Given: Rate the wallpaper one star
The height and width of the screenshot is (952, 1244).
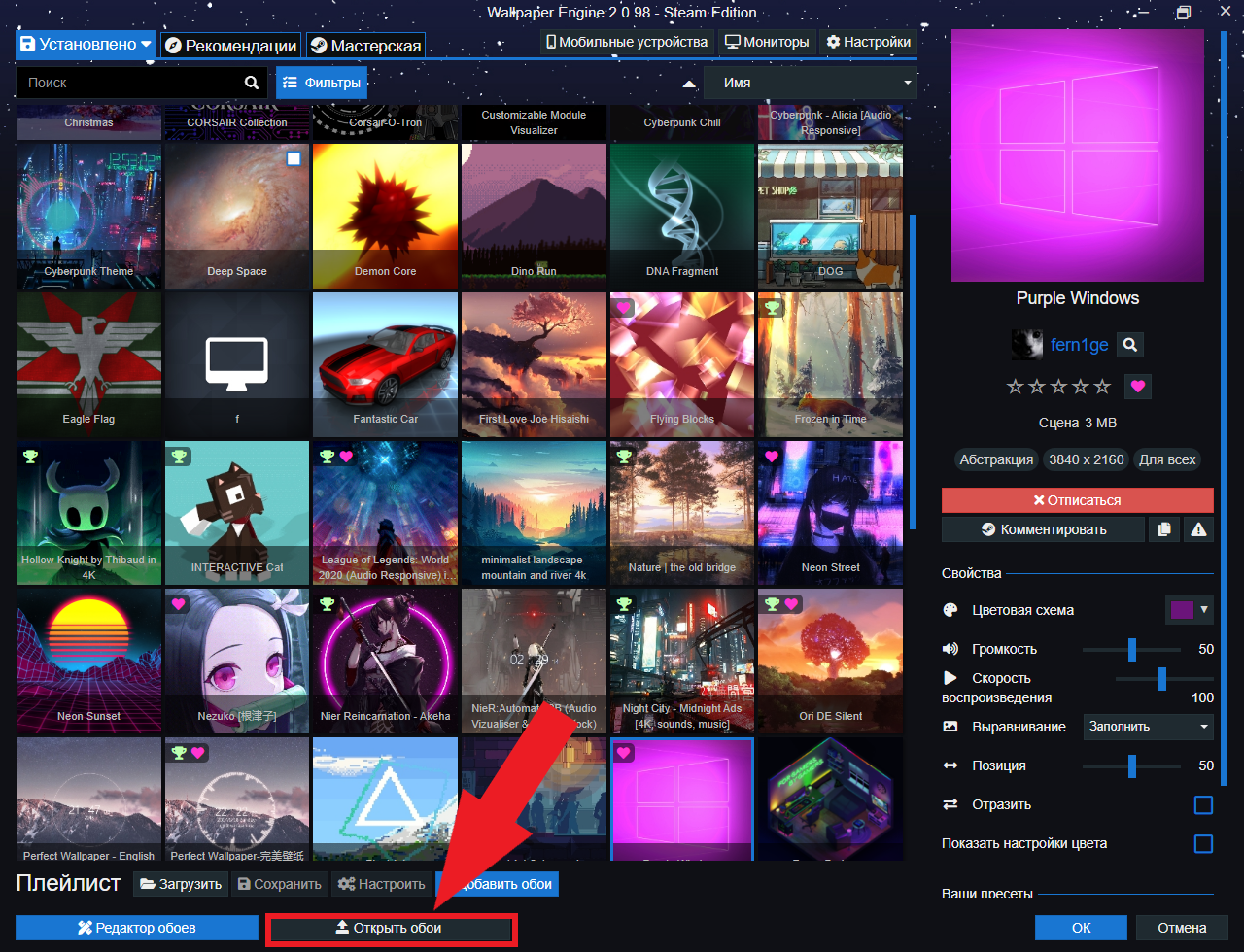Looking at the screenshot, I should [x=1016, y=387].
